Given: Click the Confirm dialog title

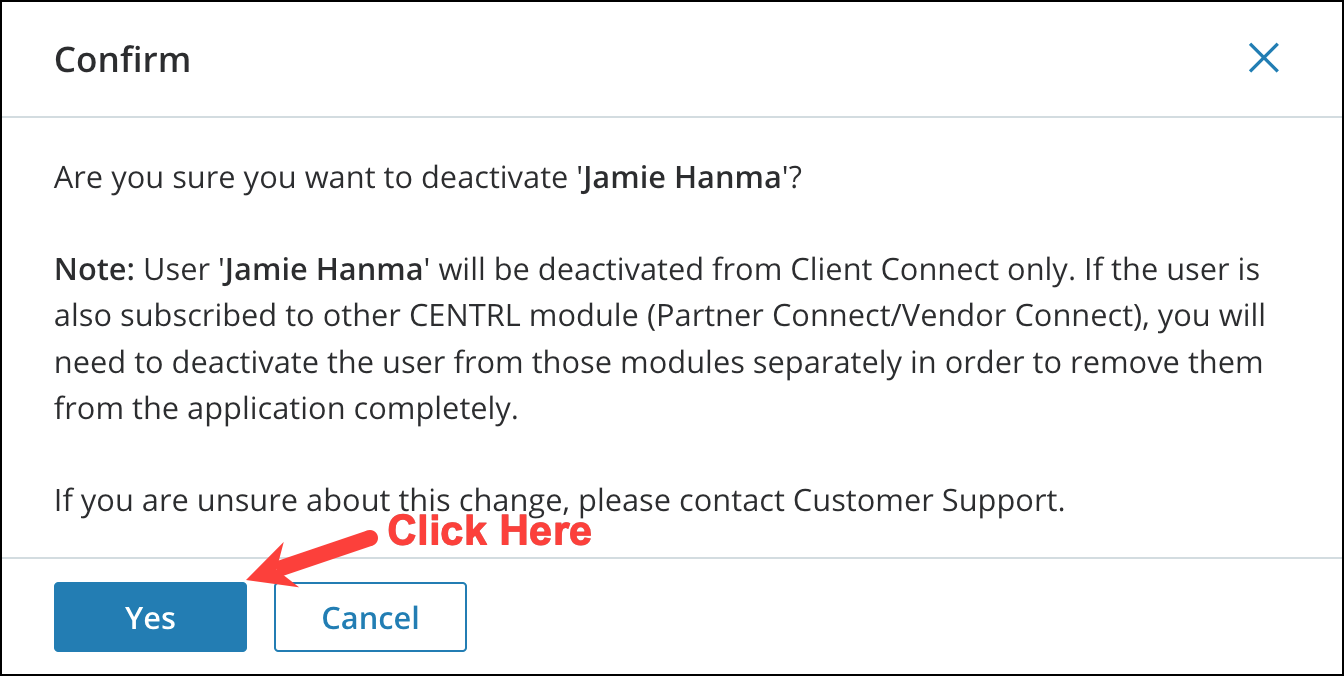Looking at the screenshot, I should coord(122,60).
